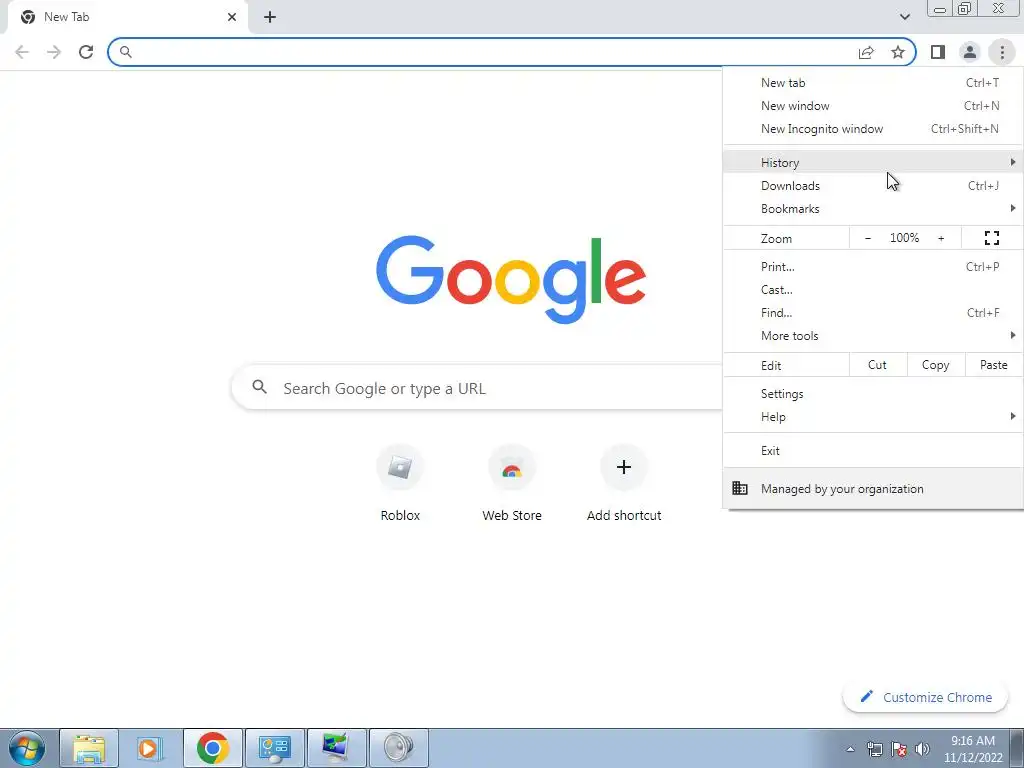
Task: Choose New window from the menu
Action: 873,106
